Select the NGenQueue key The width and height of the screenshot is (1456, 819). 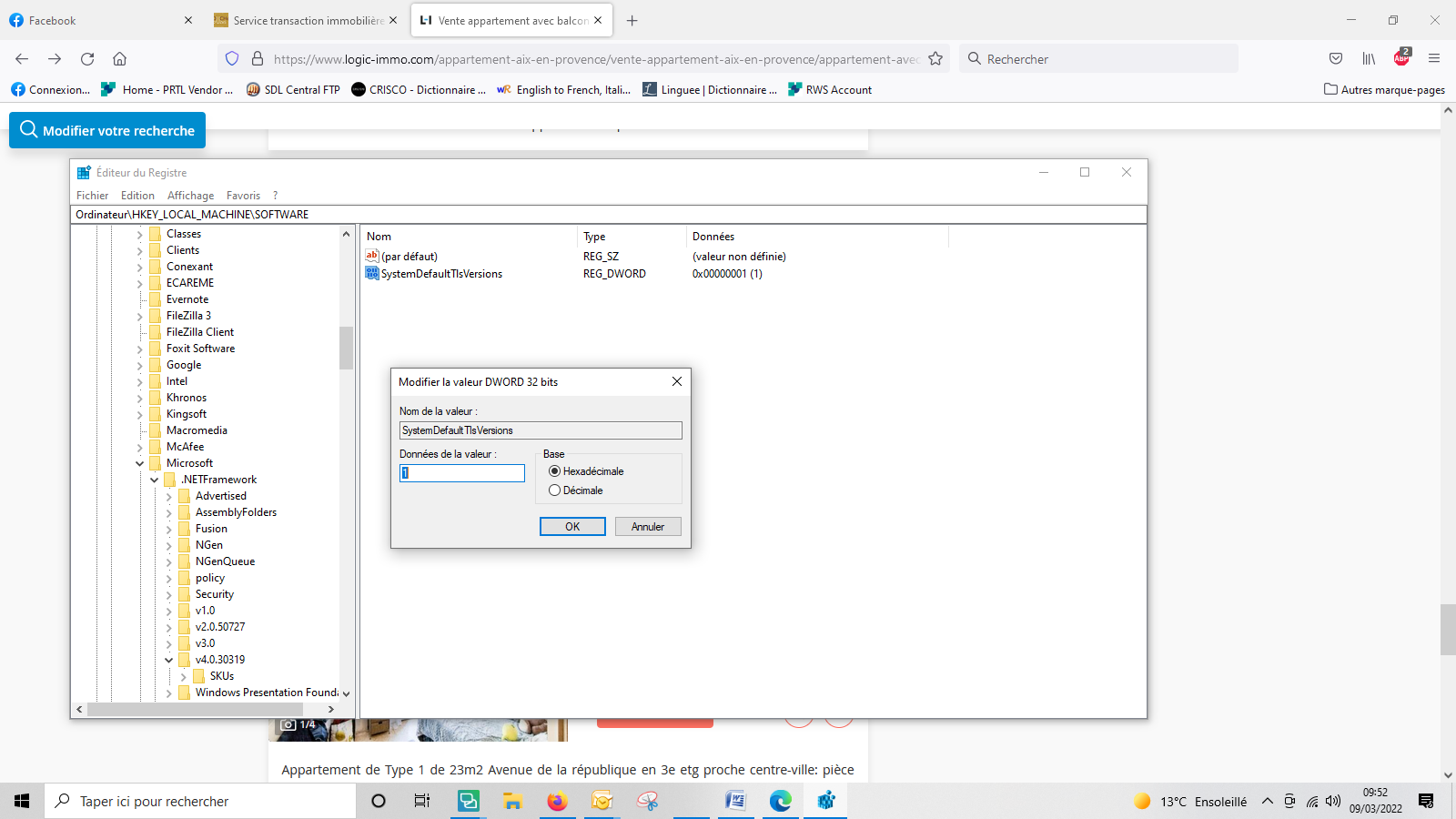pyautogui.click(x=225, y=561)
